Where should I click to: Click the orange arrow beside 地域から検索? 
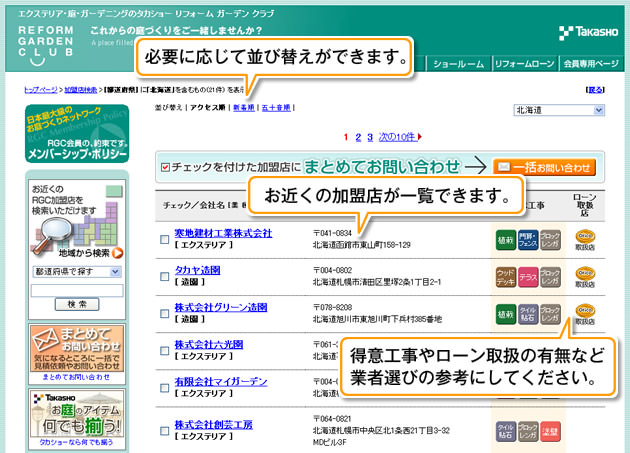click(118, 253)
